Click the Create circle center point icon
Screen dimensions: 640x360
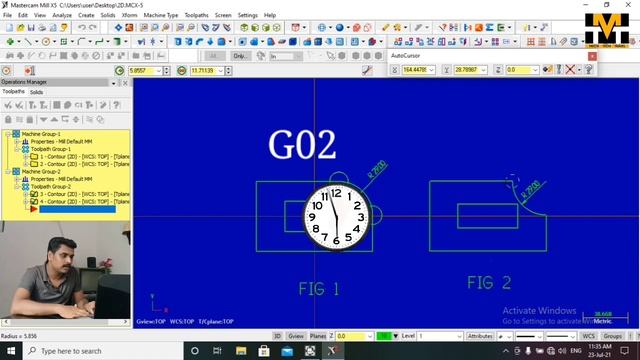coord(46,42)
